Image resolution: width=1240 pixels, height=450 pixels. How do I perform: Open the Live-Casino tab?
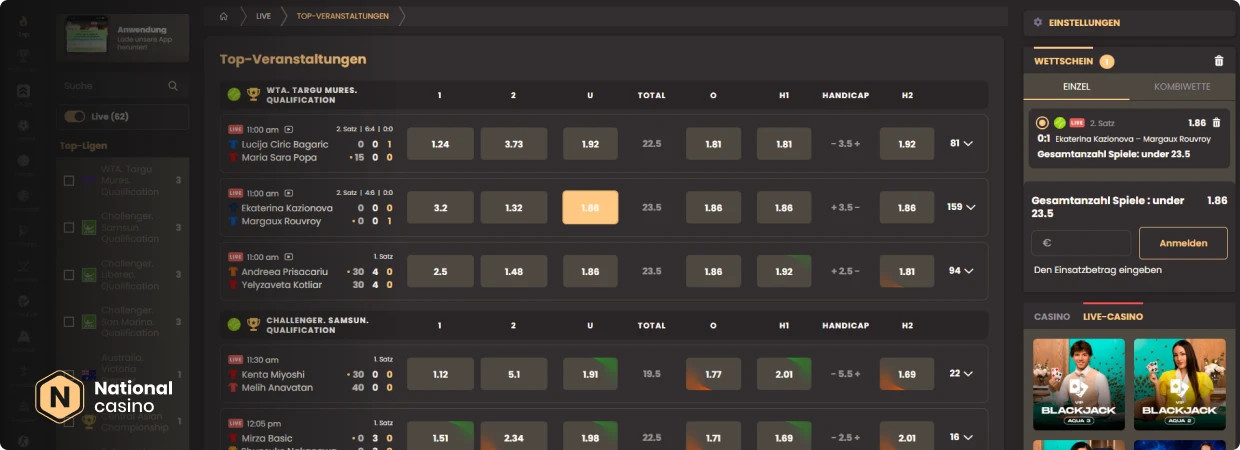tap(1113, 317)
